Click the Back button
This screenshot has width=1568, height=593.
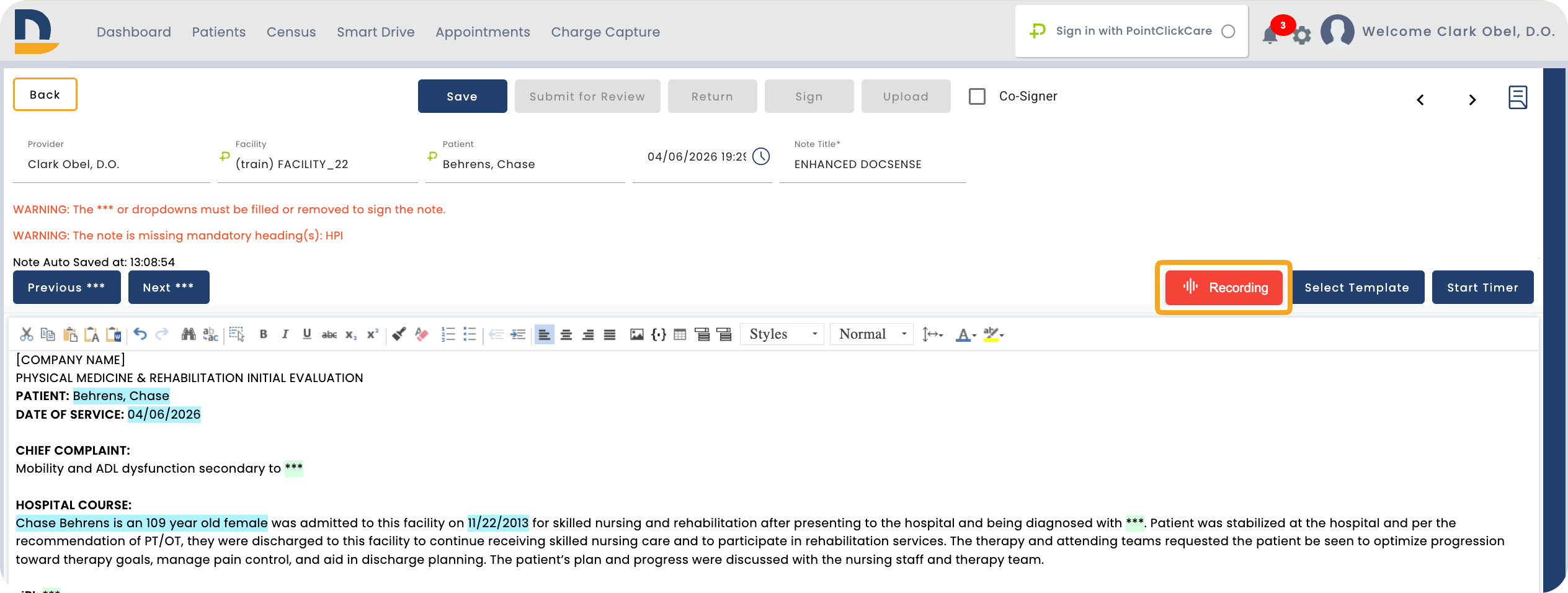(45, 94)
